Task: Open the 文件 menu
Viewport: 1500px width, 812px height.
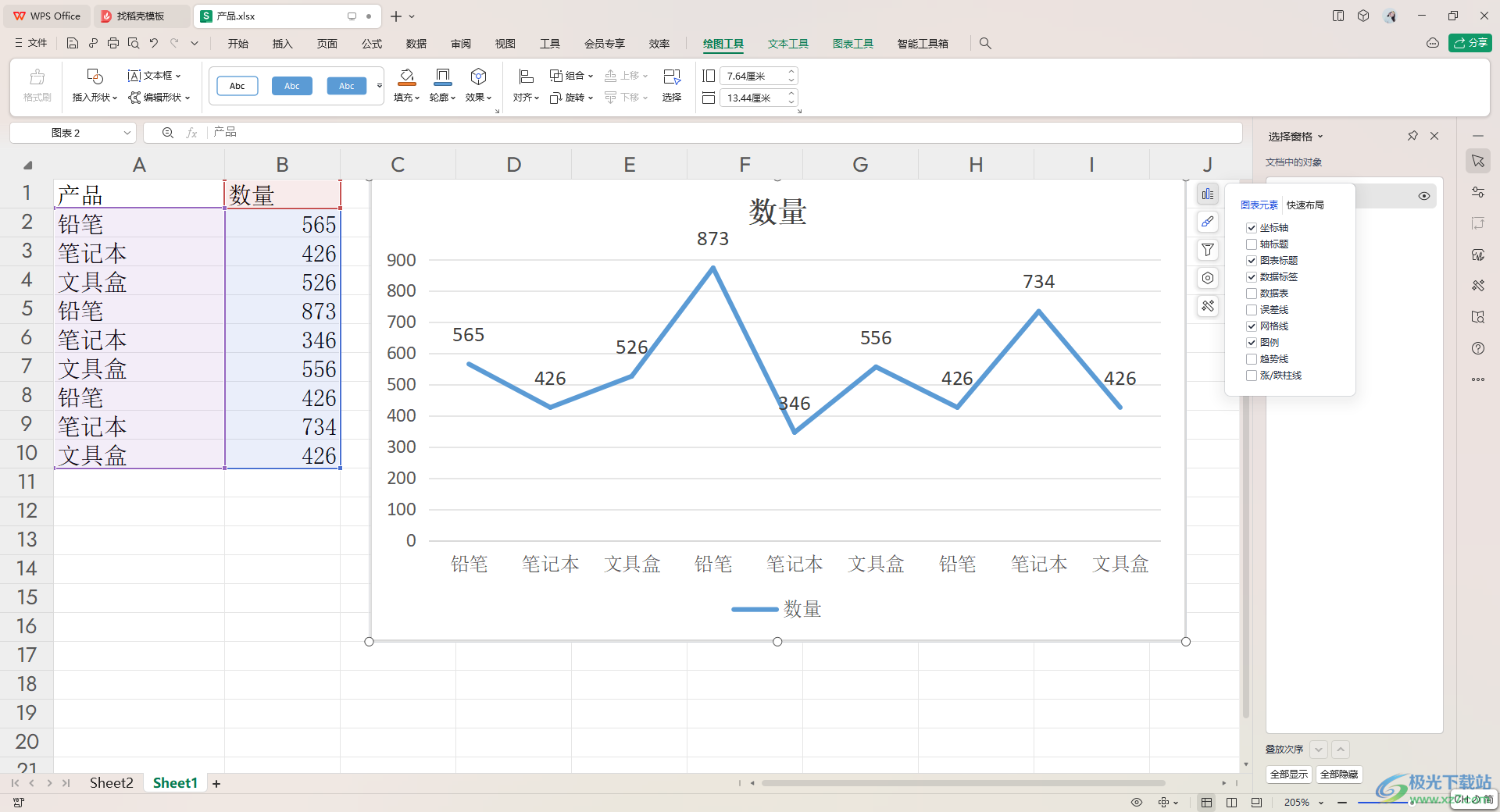Action: 31,44
